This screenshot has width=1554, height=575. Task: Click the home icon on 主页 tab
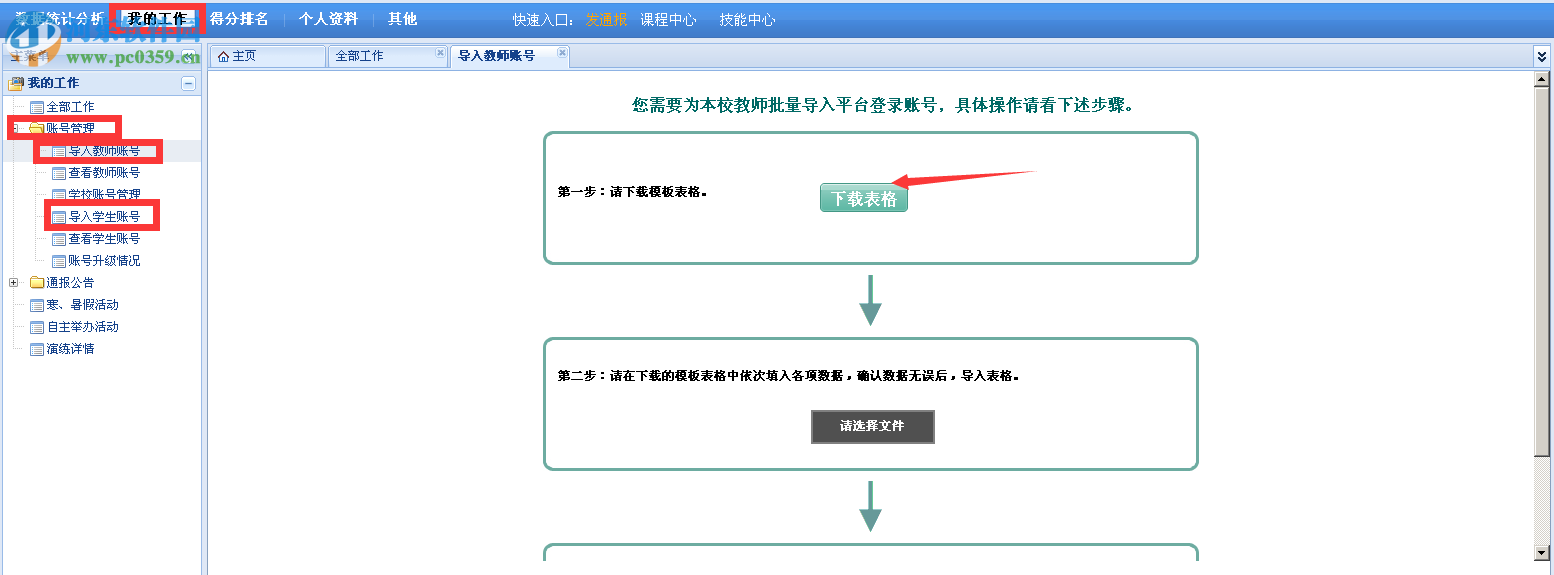[223, 56]
